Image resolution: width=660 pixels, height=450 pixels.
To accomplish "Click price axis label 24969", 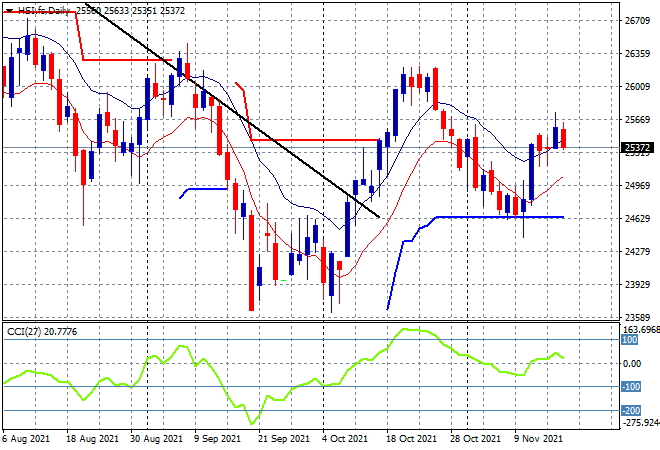I will pos(637,185).
